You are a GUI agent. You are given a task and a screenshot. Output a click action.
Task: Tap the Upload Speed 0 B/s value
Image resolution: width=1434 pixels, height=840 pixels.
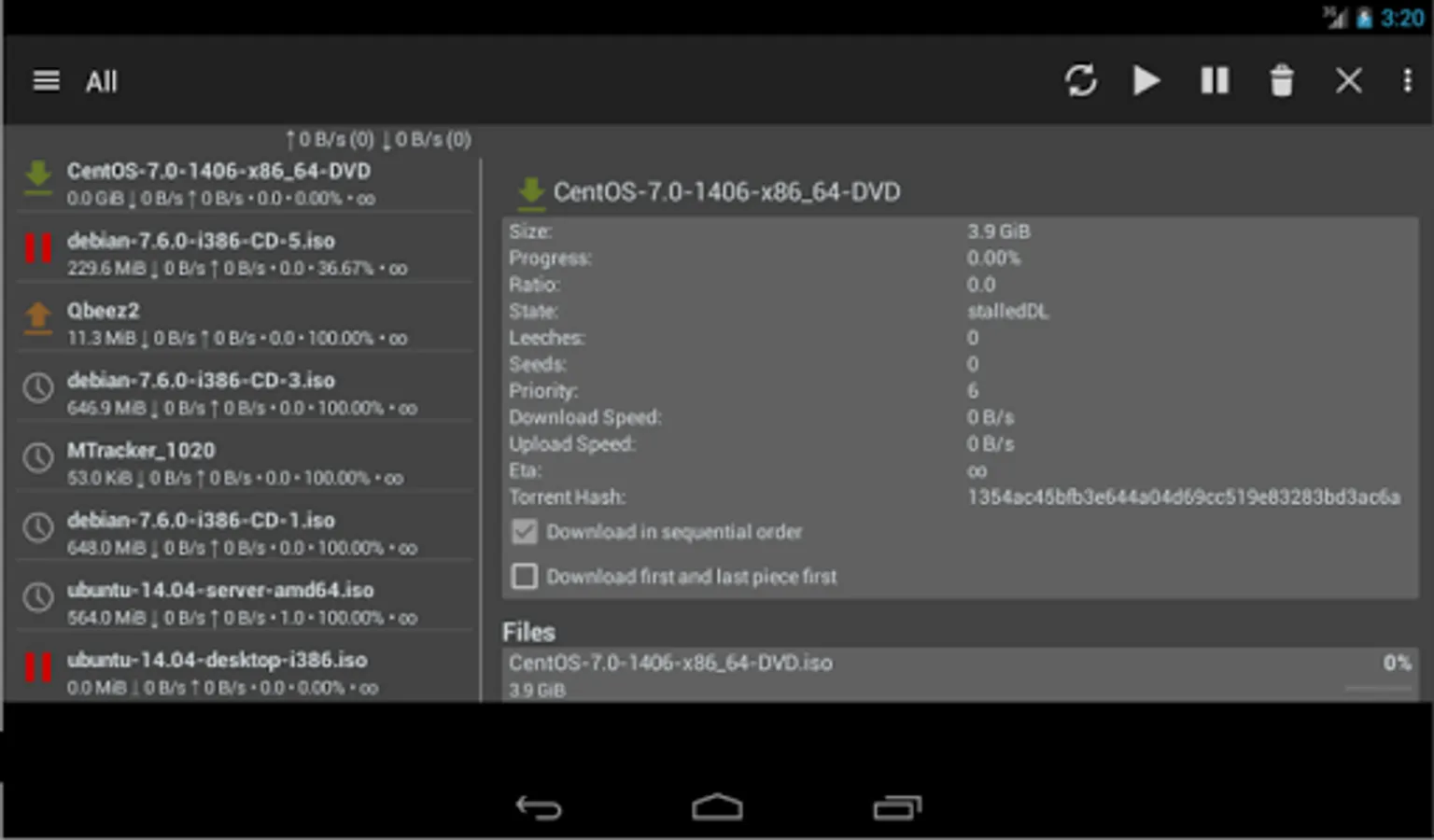click(991, 444)
